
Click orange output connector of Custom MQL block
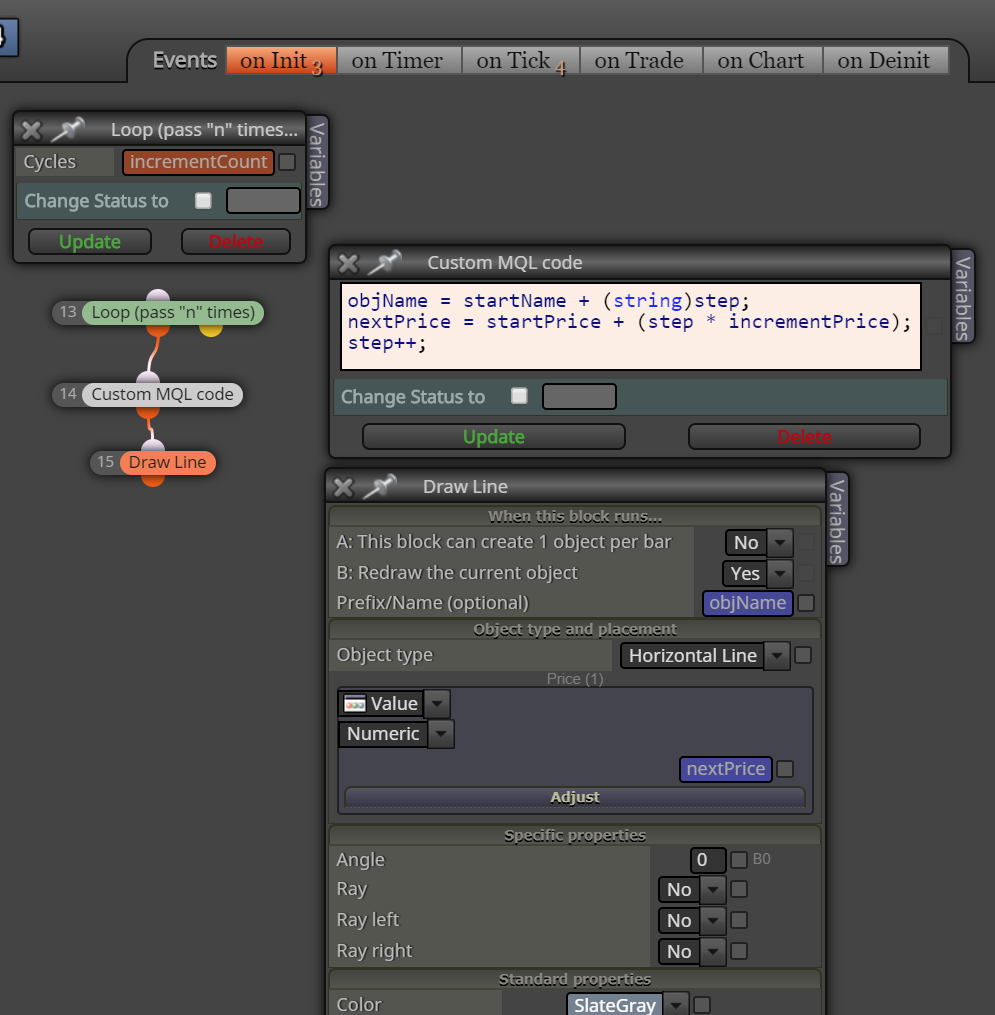click(148, 412)
